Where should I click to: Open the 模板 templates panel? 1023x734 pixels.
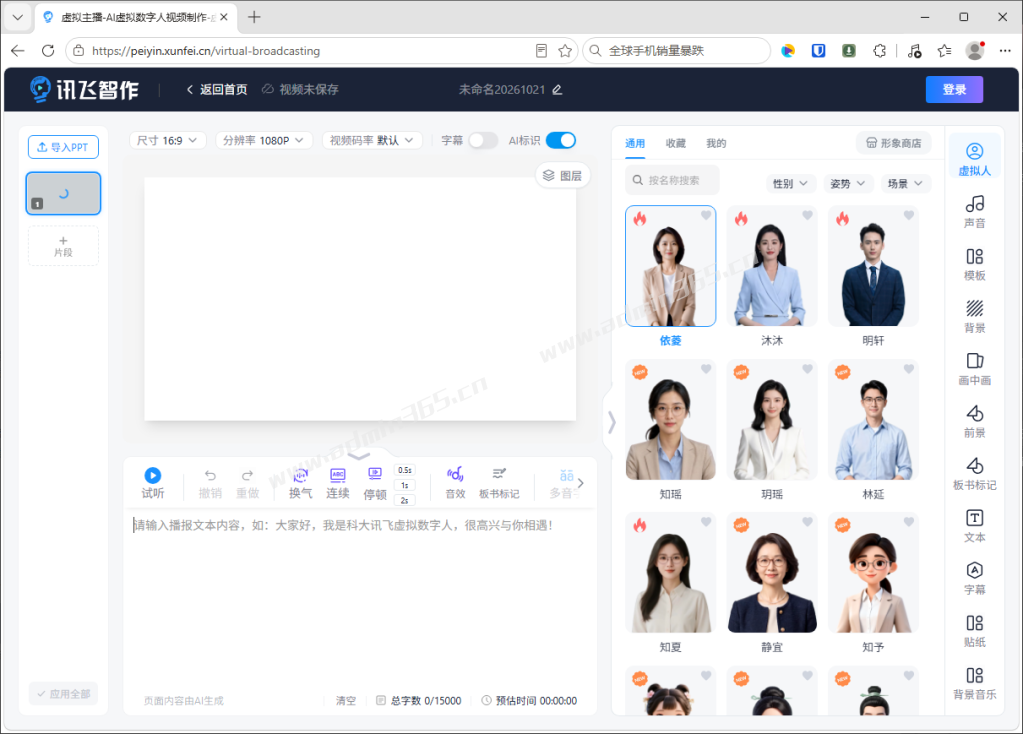tap(974, 264)
